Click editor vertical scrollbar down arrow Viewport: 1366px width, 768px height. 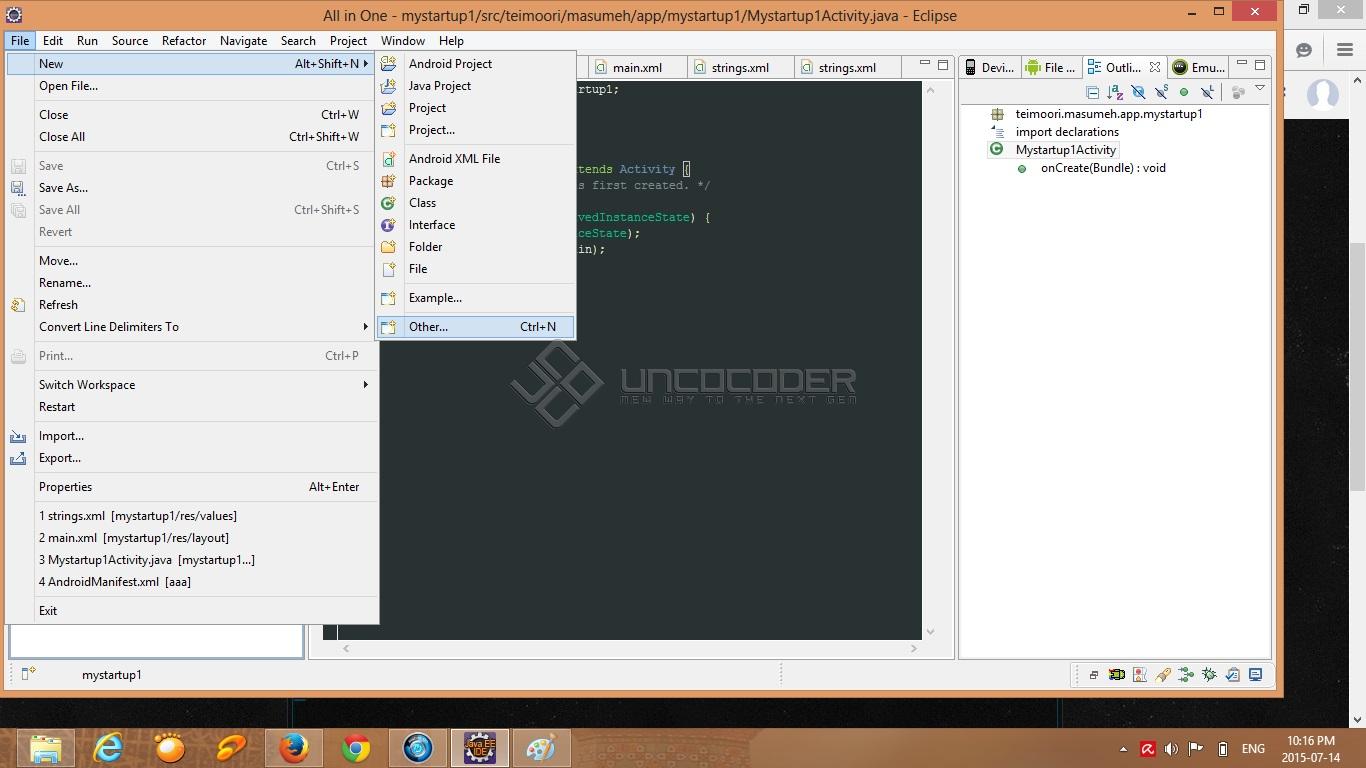(931, 631)
